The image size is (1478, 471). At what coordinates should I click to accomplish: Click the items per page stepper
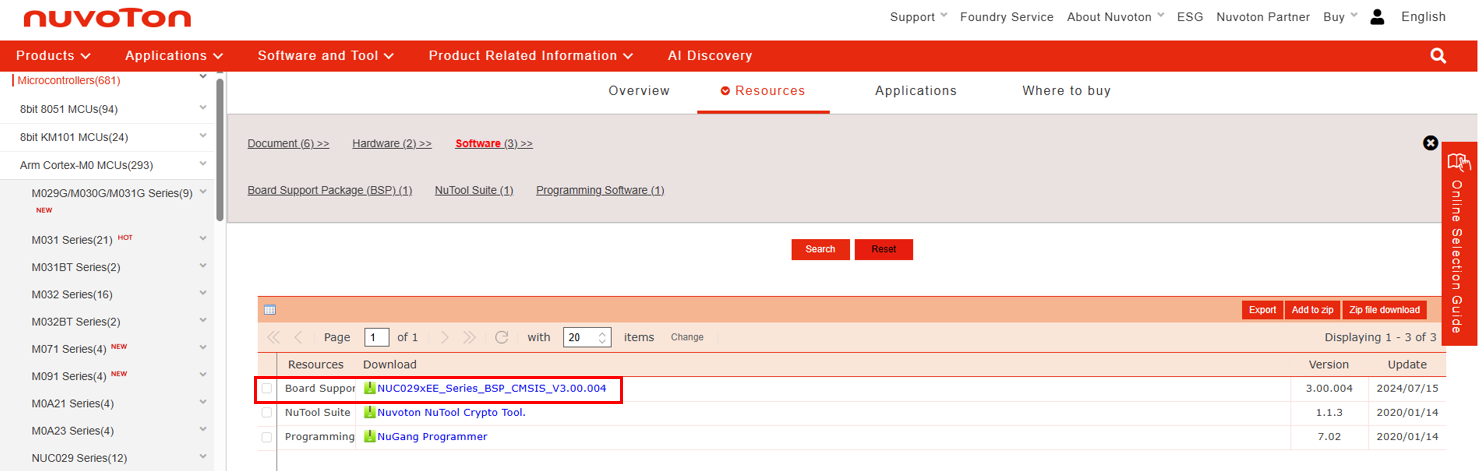click(x=603, y=337)
